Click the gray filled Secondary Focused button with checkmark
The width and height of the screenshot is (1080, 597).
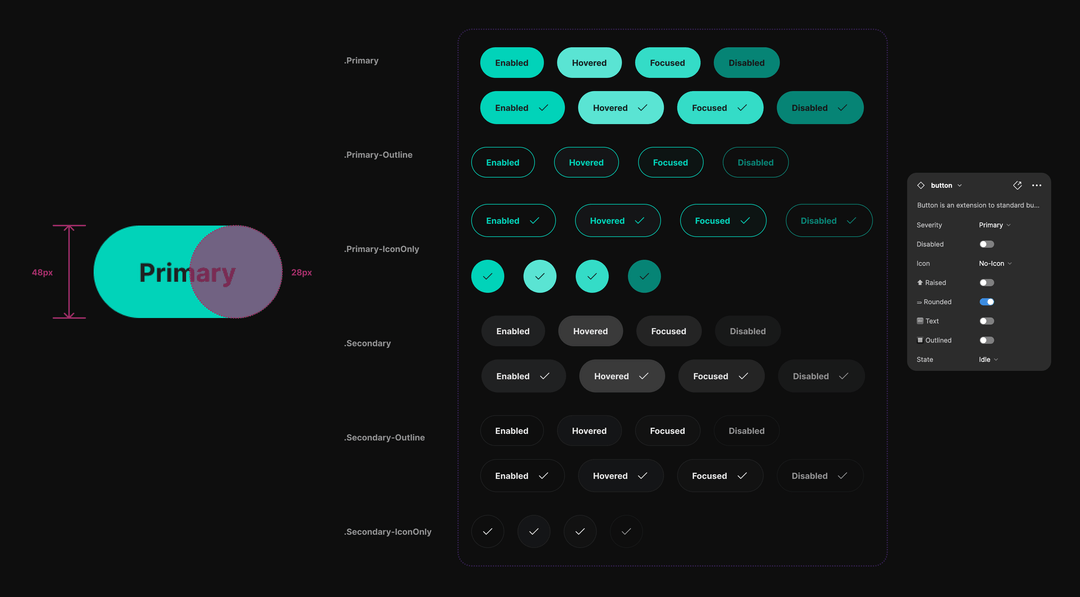(x=721, y=377)
